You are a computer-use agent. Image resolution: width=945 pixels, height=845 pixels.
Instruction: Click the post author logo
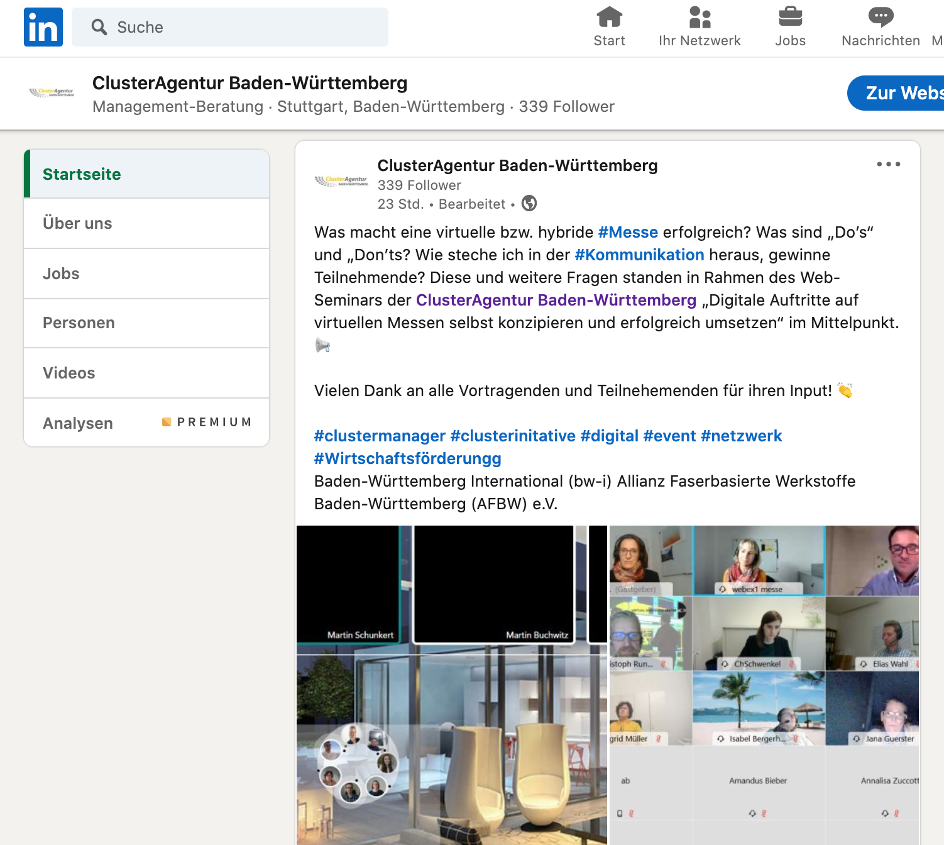click(341, 180)
